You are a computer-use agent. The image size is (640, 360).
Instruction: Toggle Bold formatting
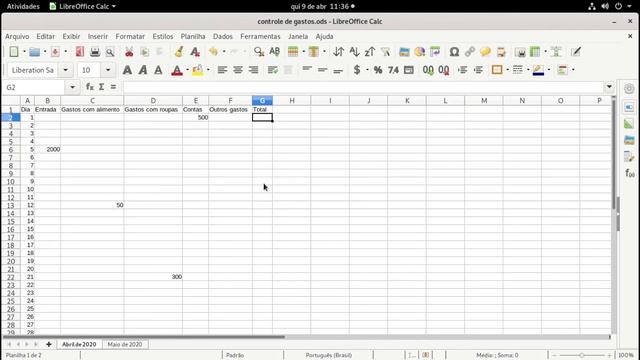(127, 70)
